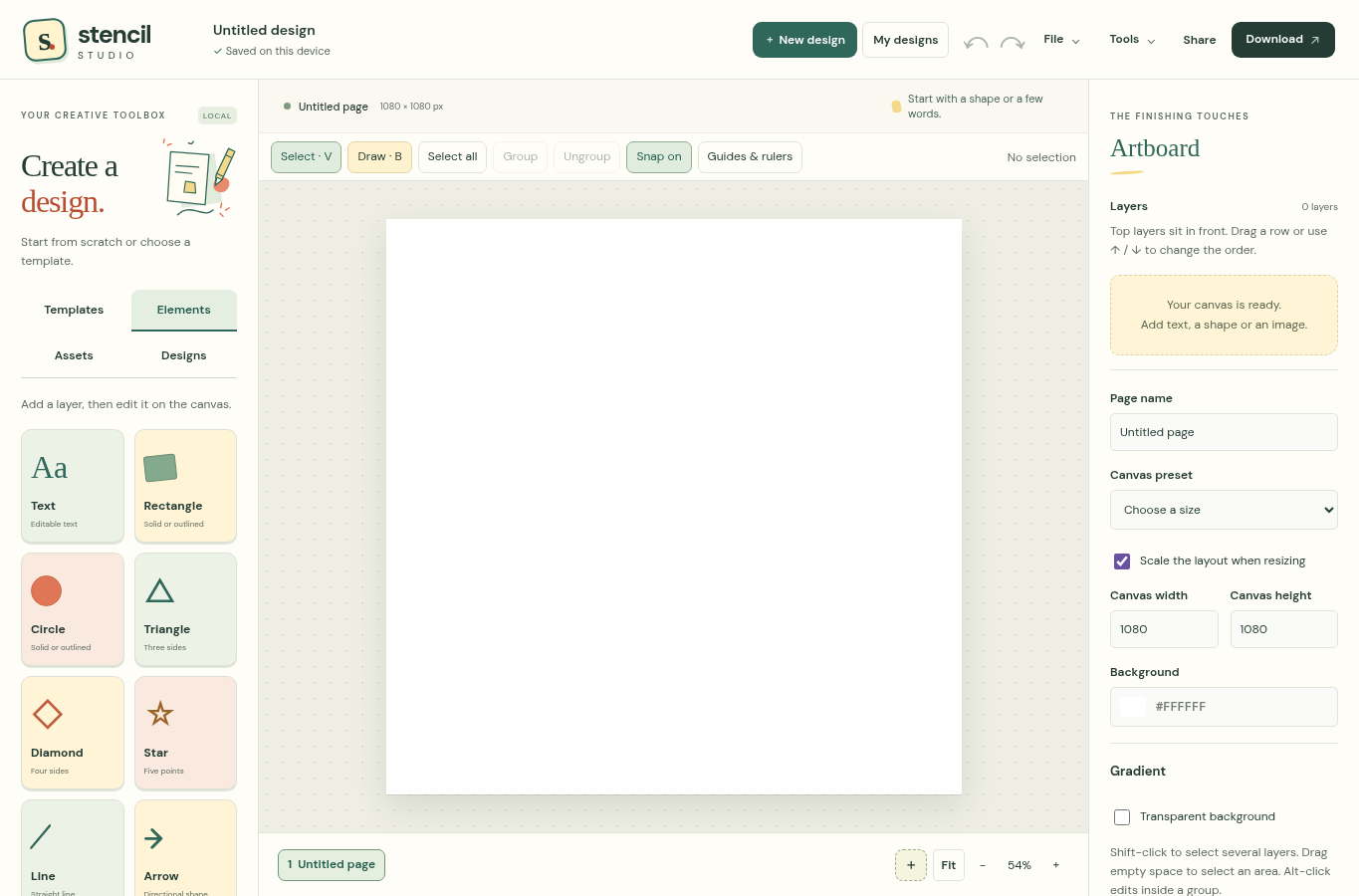Add the Line element
The image size is (1359, 896).
tap(73, 848)
